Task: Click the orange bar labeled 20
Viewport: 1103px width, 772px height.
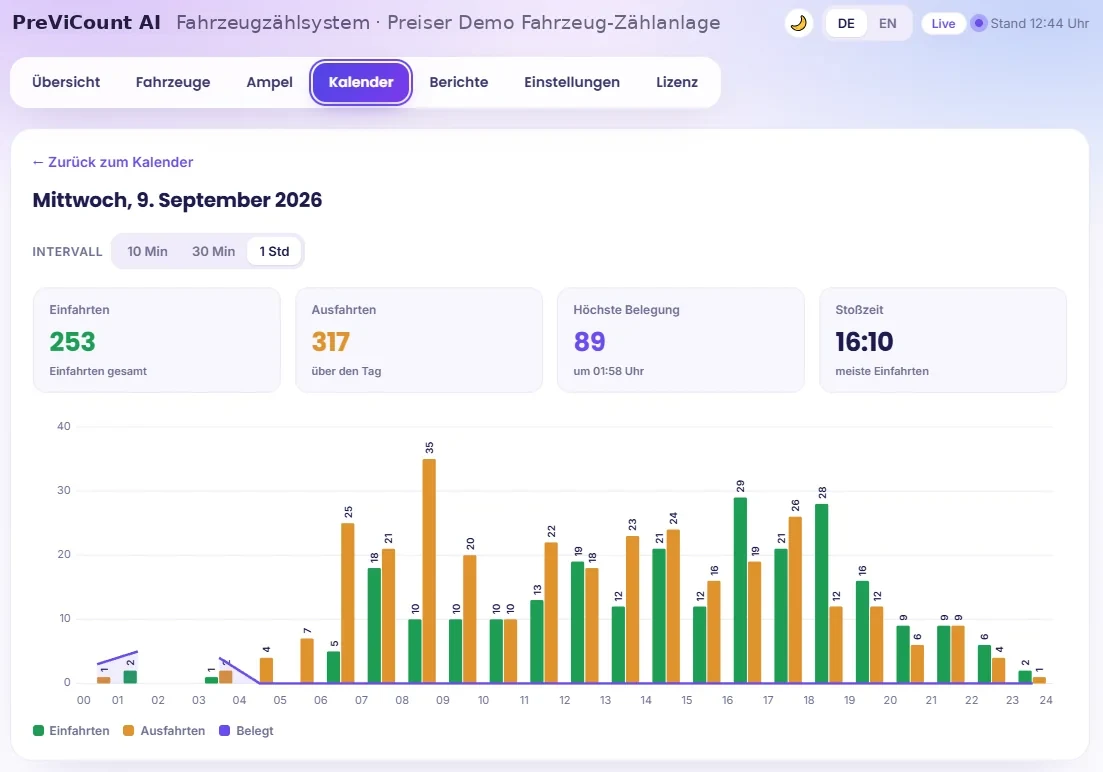Action: point(470,619)
